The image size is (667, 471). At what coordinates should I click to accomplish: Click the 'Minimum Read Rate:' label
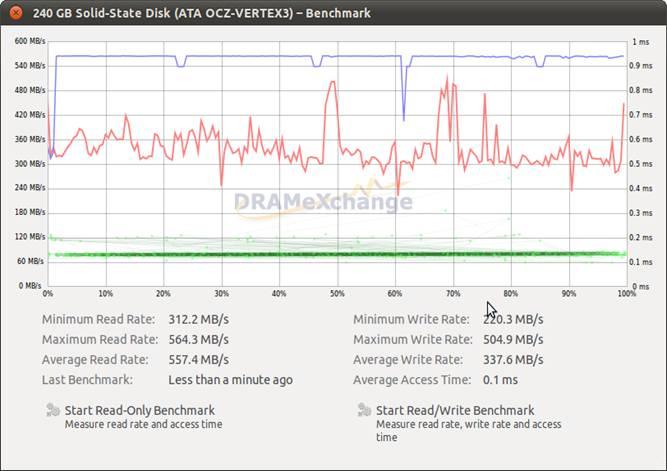point(98,319)
